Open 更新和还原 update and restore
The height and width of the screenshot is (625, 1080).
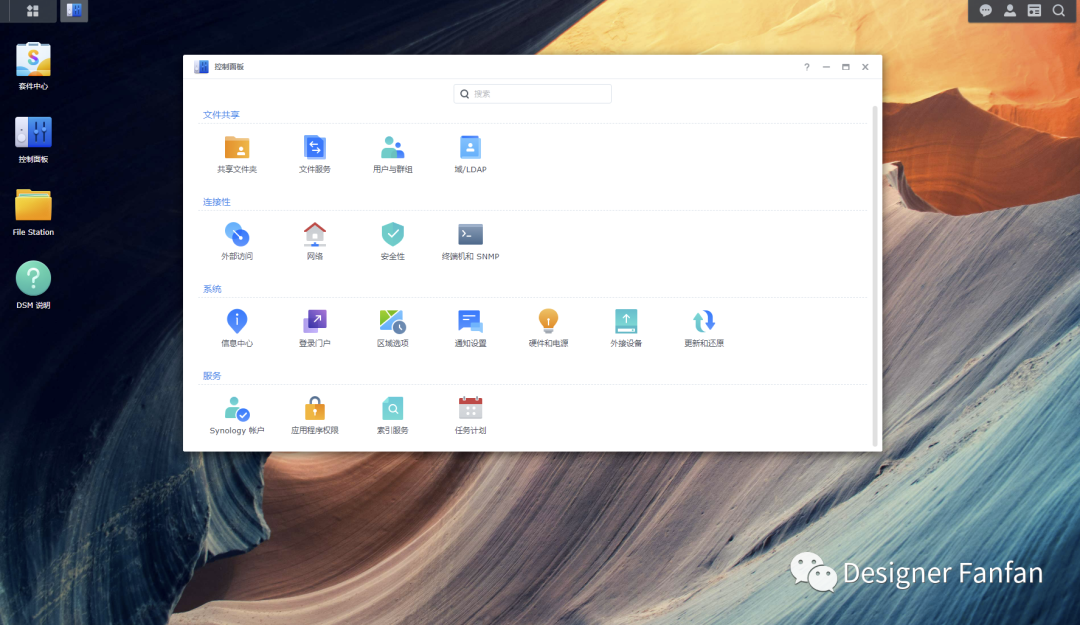[x=704, y=321]
